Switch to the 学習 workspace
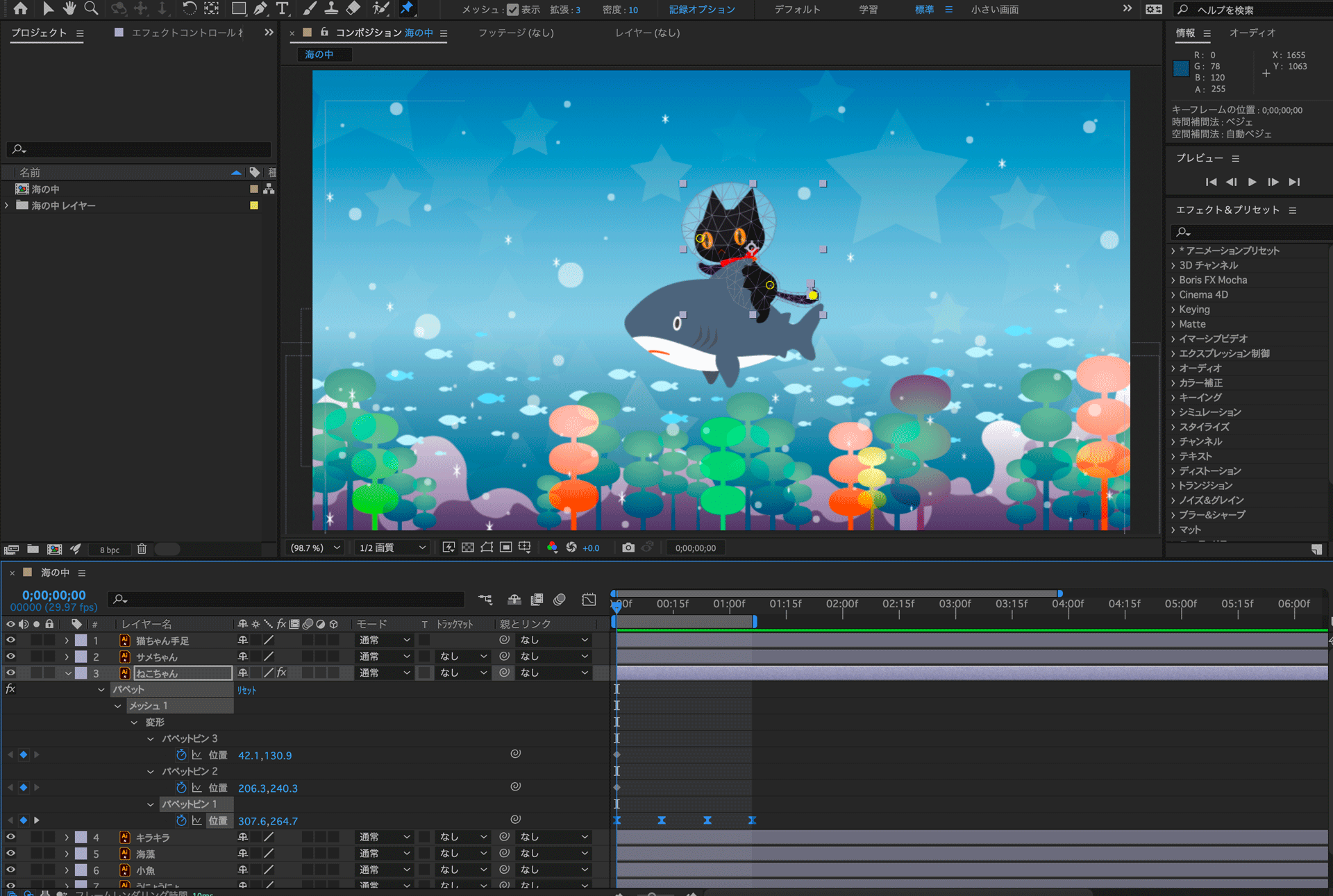The height and width of the screenshot is (896, 1333). pos(868,10)
